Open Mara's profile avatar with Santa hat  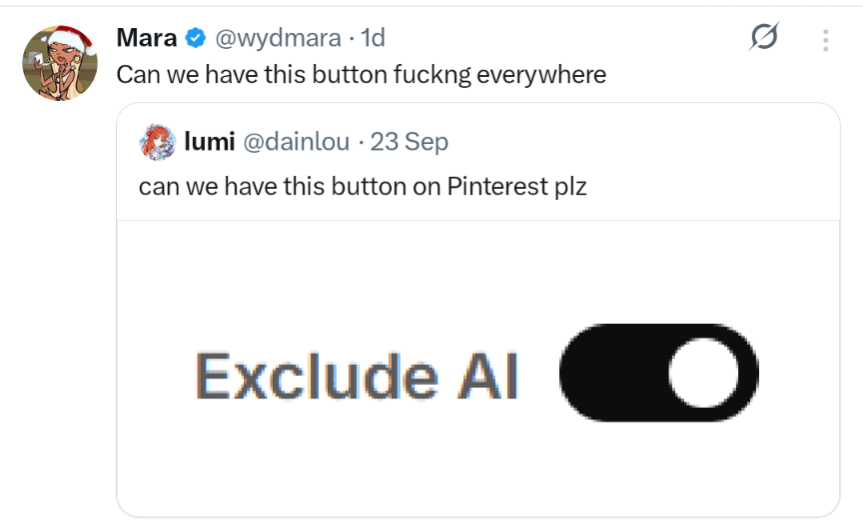click(59, 62)
